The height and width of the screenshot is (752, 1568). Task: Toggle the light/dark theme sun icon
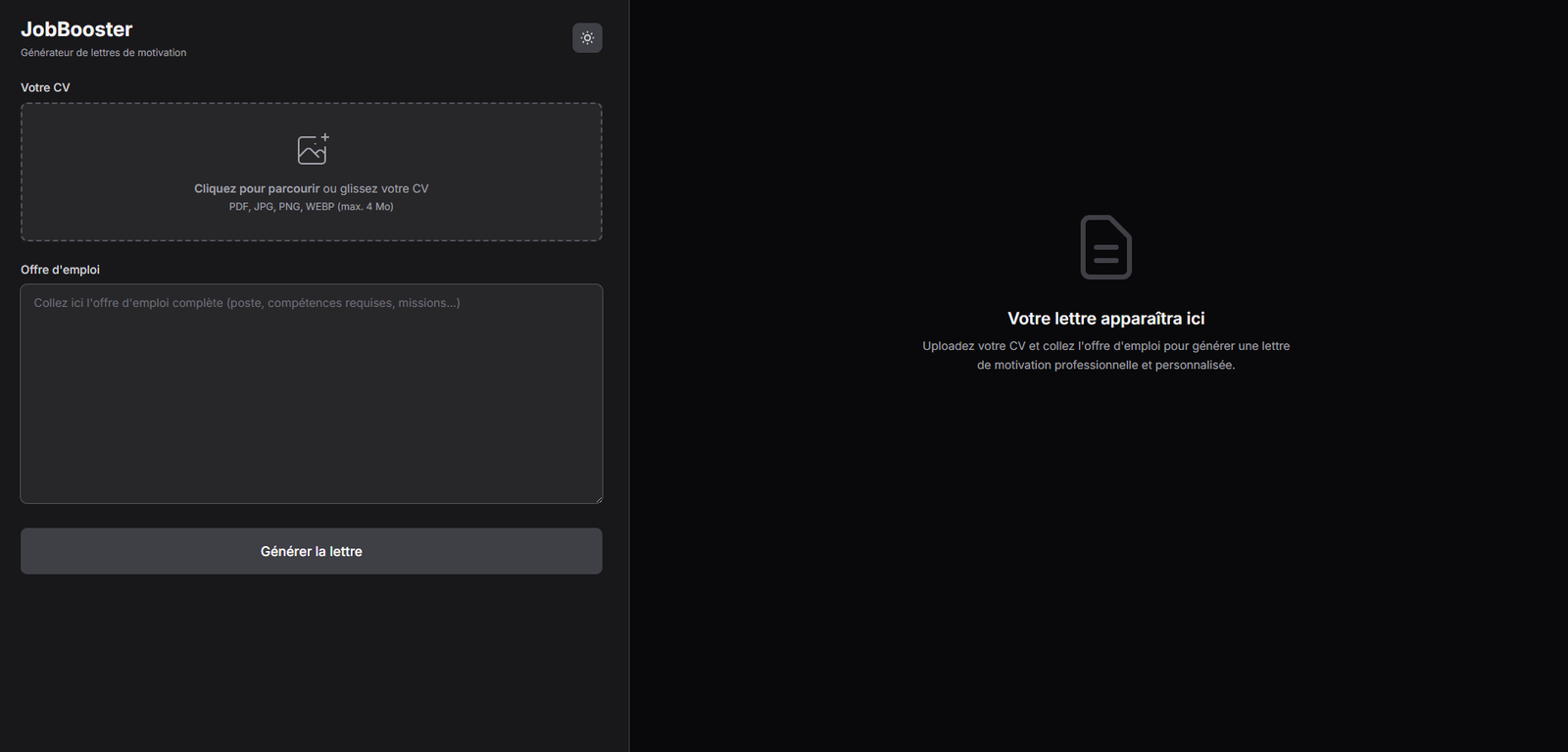587,38
